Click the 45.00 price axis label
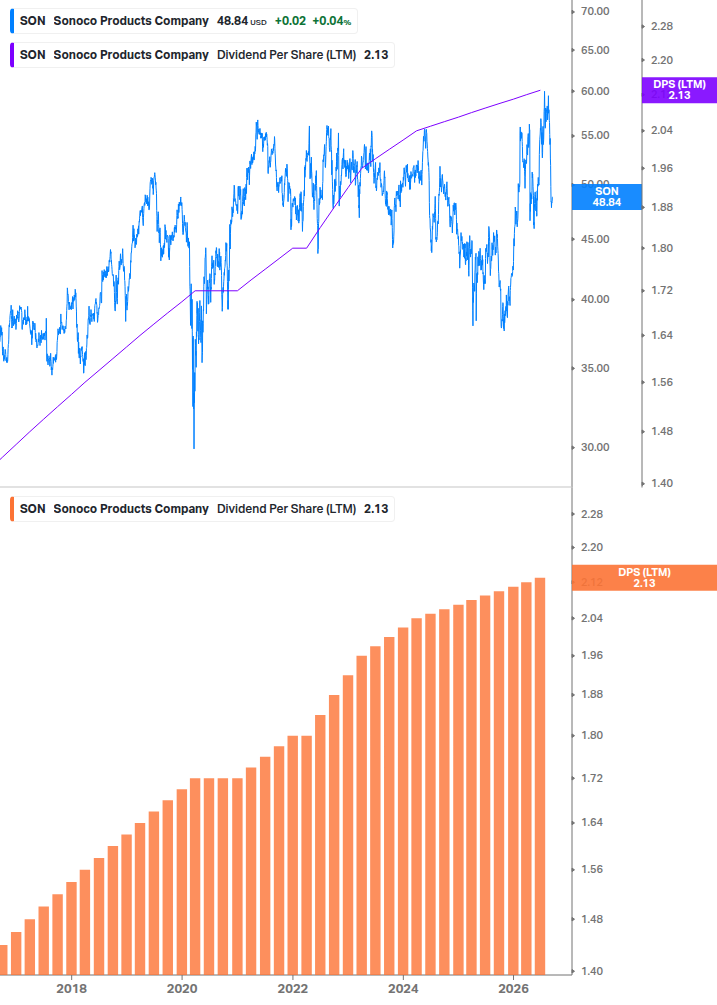Viewport: 717px width, 1005px height. click(x=595, y=239)
